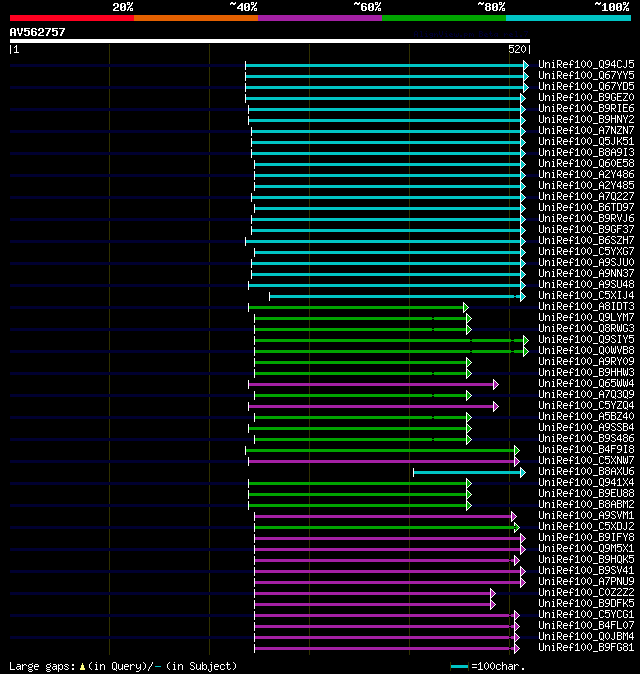640x674 pixels.
Task: Click the UniRef100_A7Q227 label
Action: [x=586, y=196]
